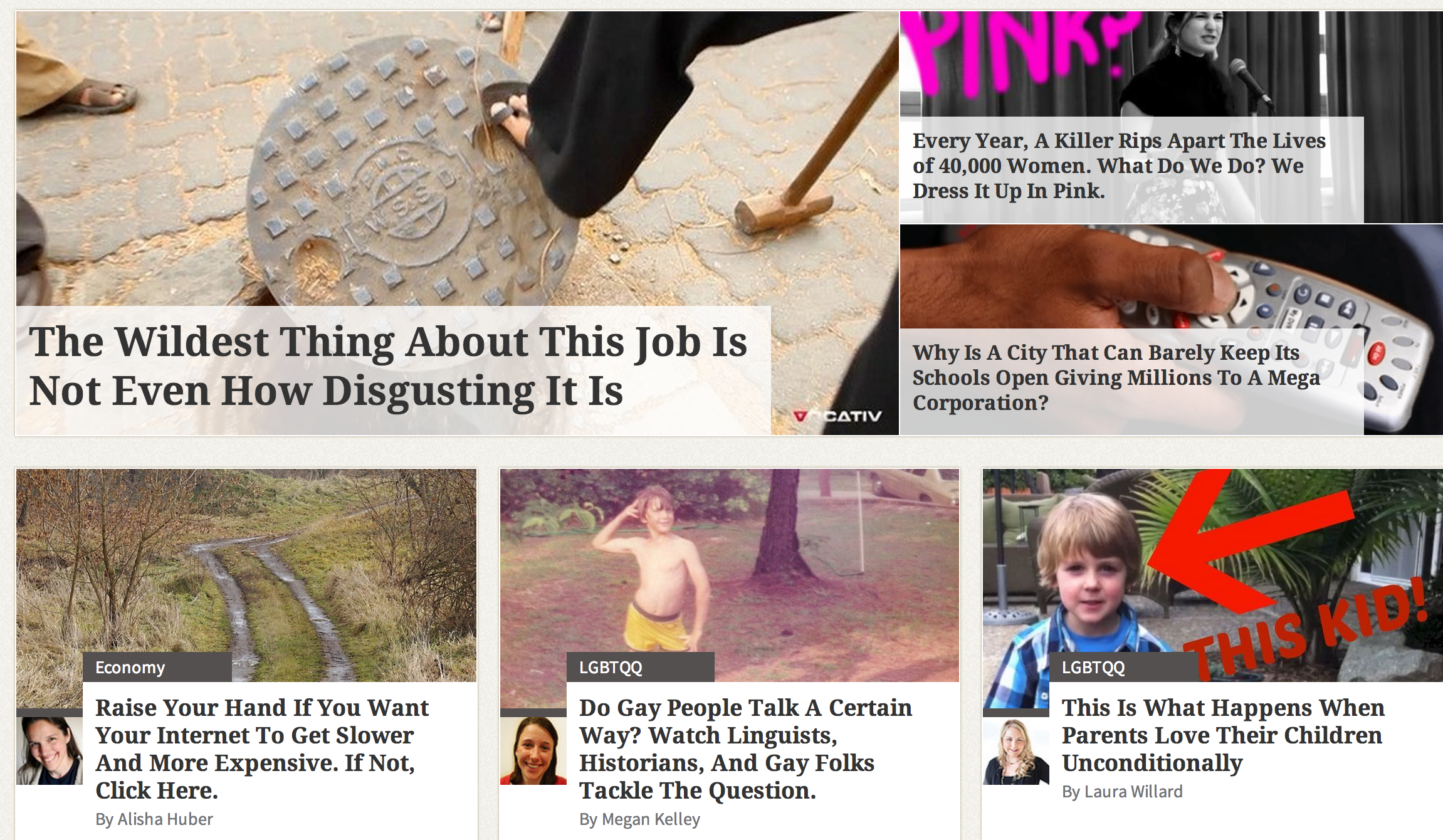Open the Do Gay People Talk article title
Screen dimensions: 1443x840
click(x=745, y=748)
